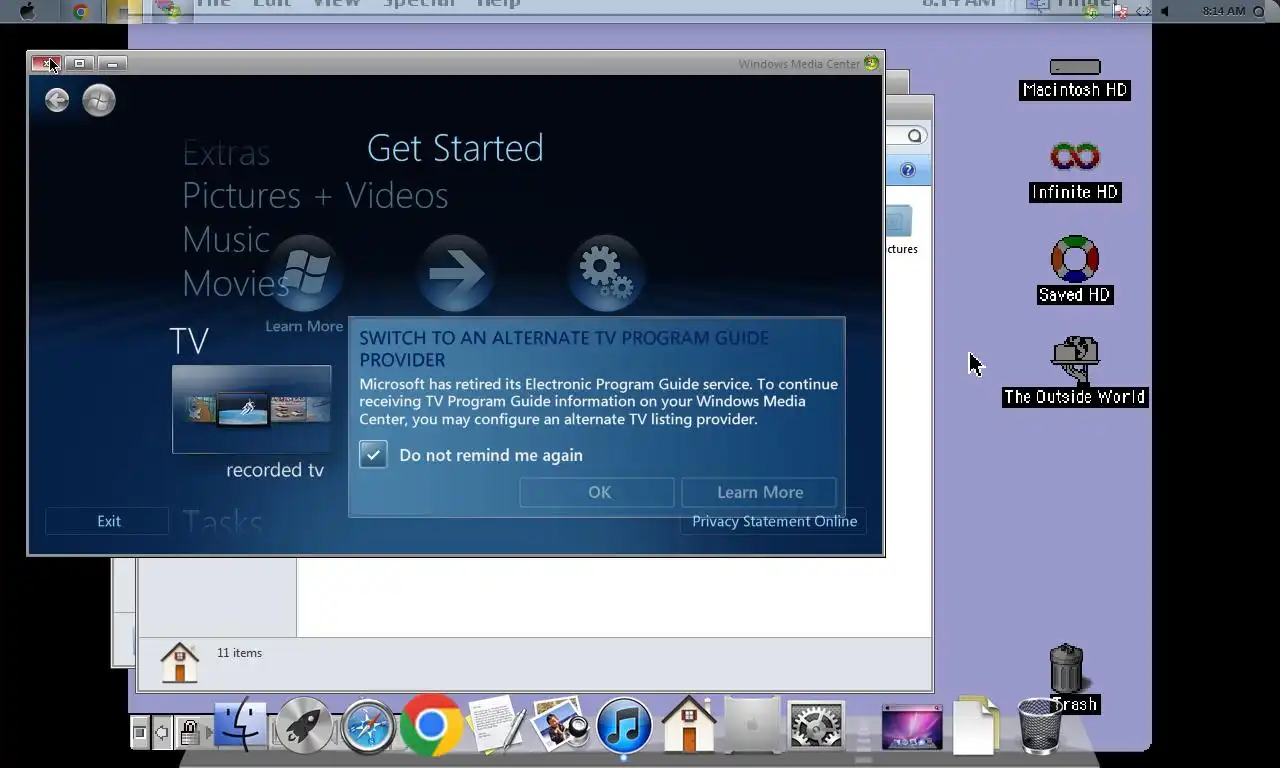Uncheck Do not remind me again
The image size is (1280, 768).
[x=373, y=455]
